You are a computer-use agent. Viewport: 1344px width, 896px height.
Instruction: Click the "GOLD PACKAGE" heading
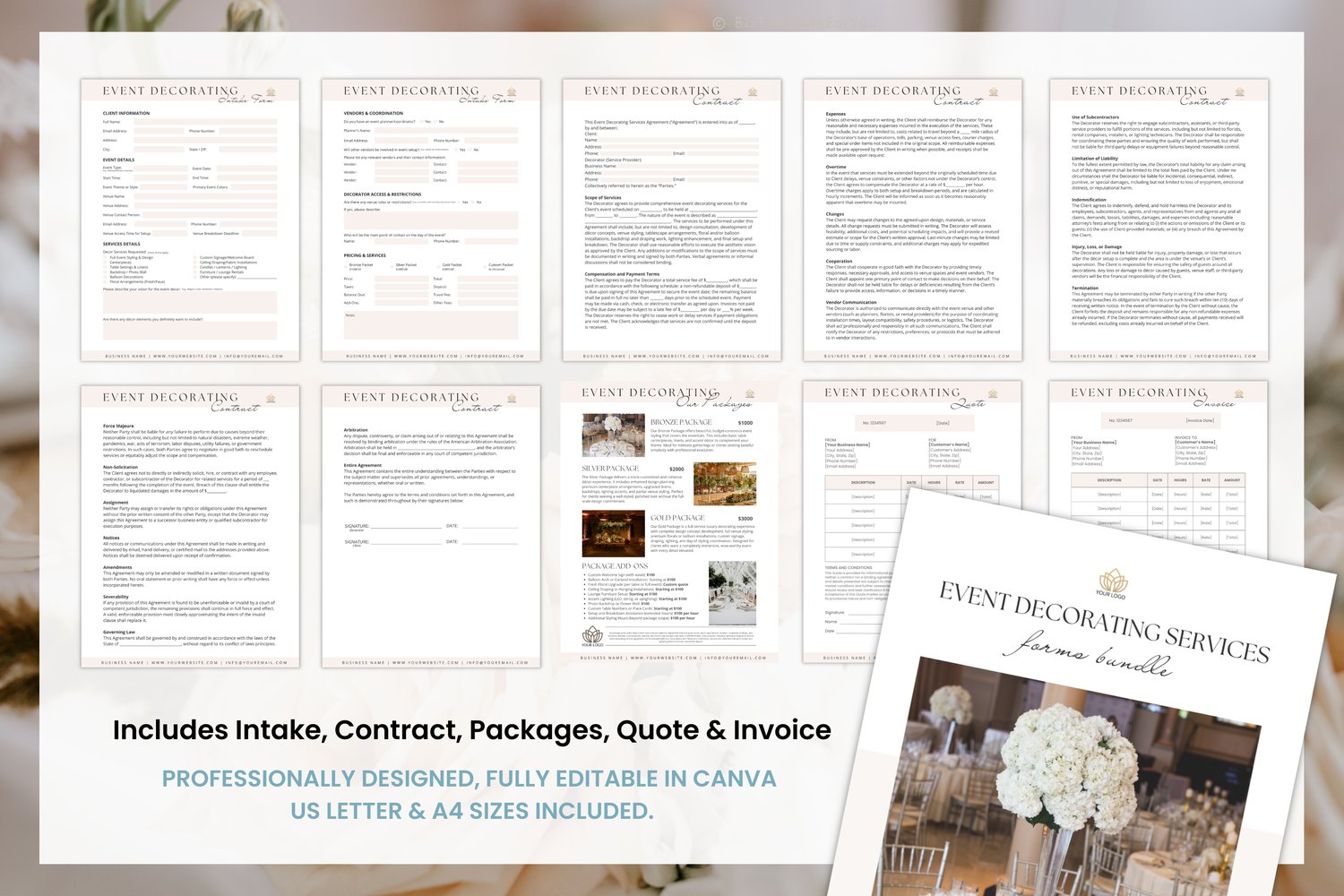[677, 518]
